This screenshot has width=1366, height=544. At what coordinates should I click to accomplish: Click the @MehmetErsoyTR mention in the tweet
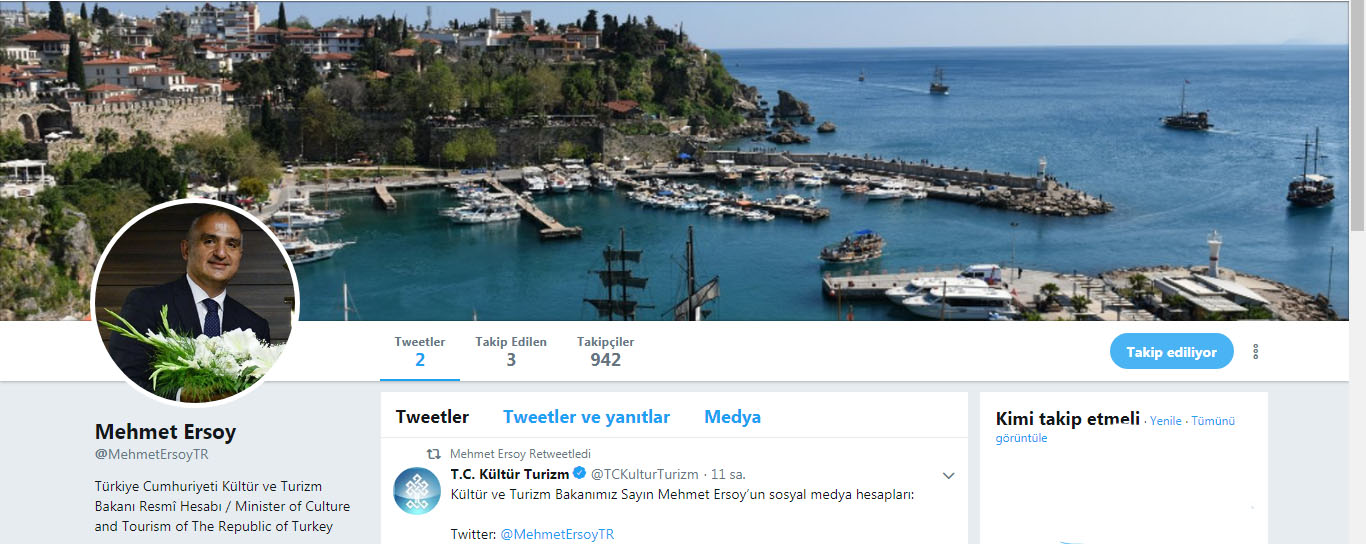[x=557, y=534]
